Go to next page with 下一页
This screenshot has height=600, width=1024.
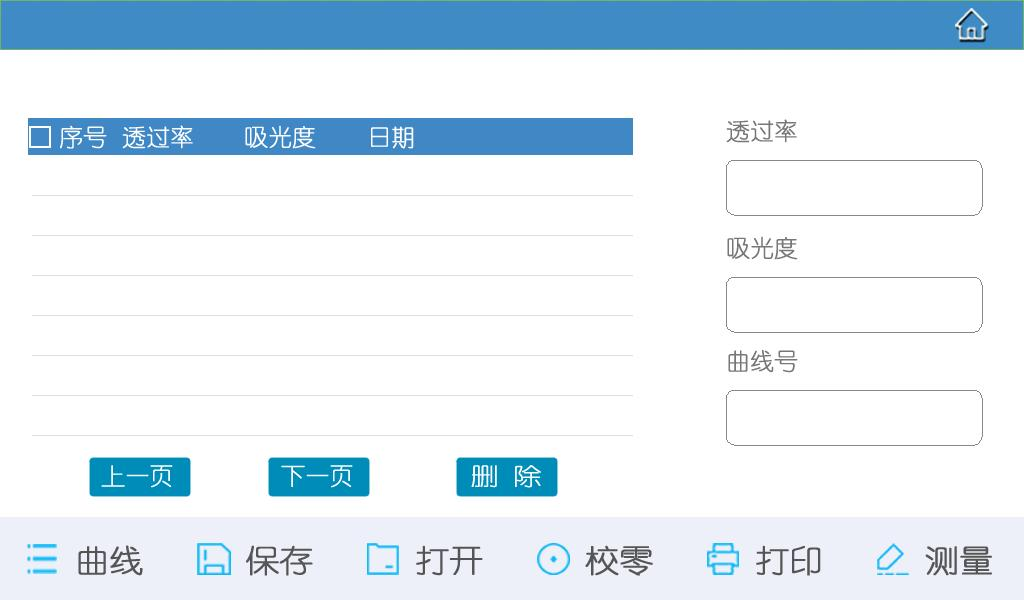click(318, 477)
